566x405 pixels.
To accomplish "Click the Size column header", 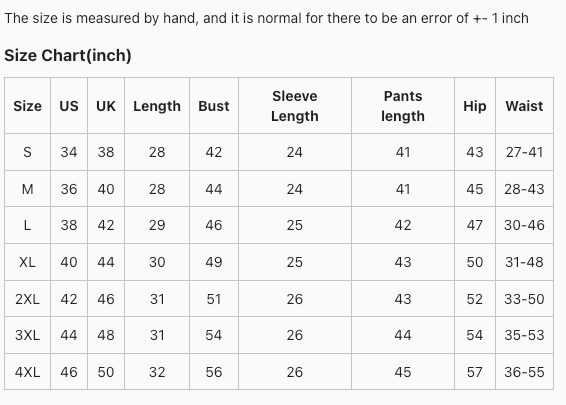I will click(x=27, y=106).
